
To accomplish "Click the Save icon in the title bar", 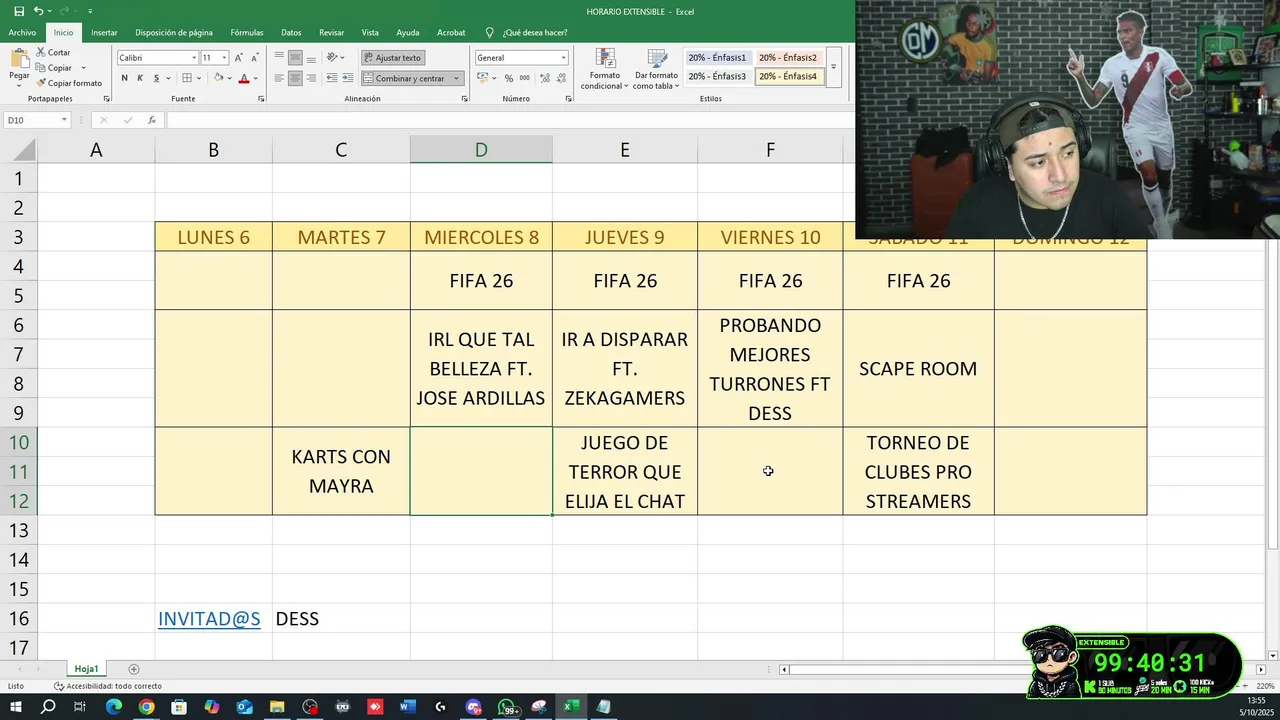I will 18,11.
